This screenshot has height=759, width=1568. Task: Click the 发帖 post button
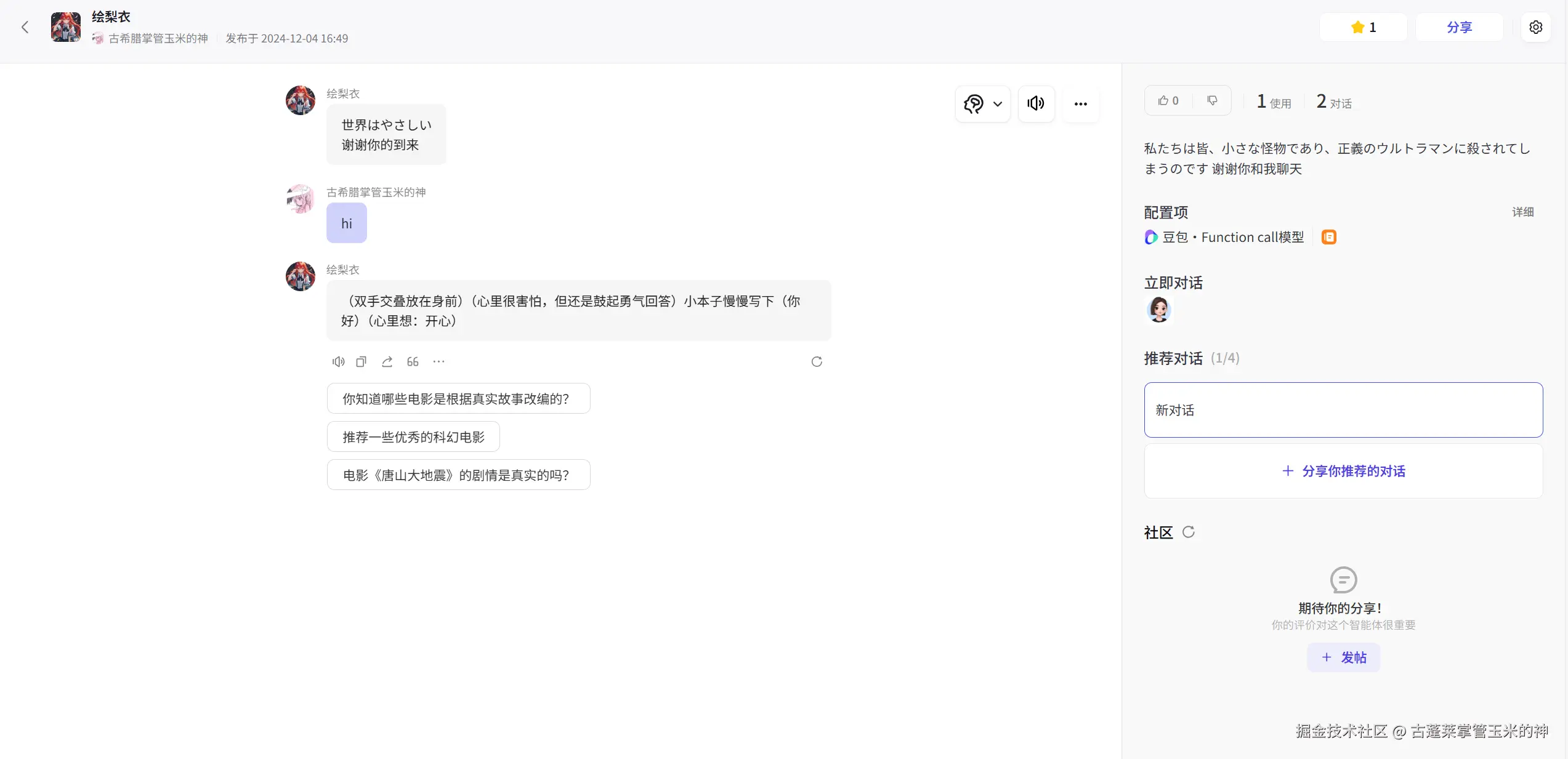(1343, 657)
